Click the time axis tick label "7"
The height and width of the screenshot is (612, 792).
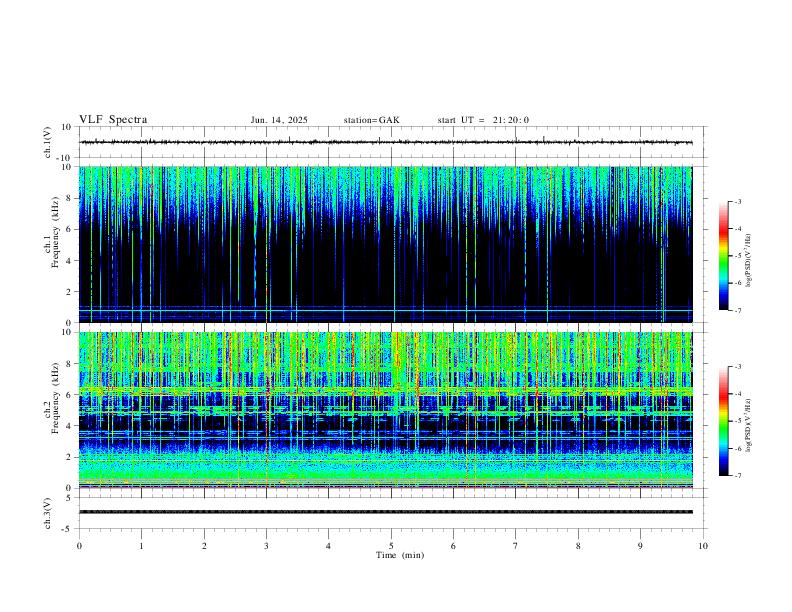point(516,546)
